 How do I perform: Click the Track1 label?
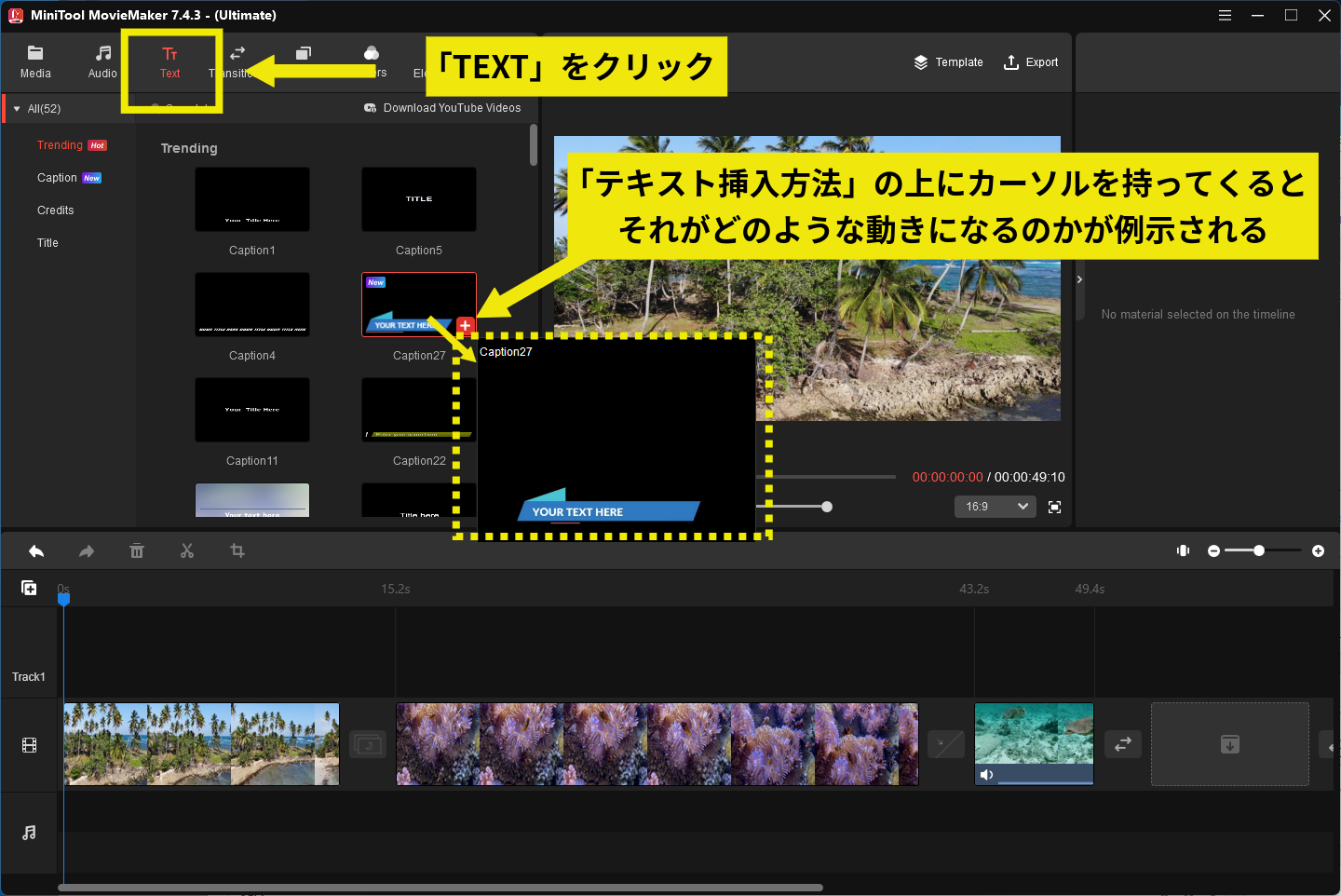click(x=29, y=677)
